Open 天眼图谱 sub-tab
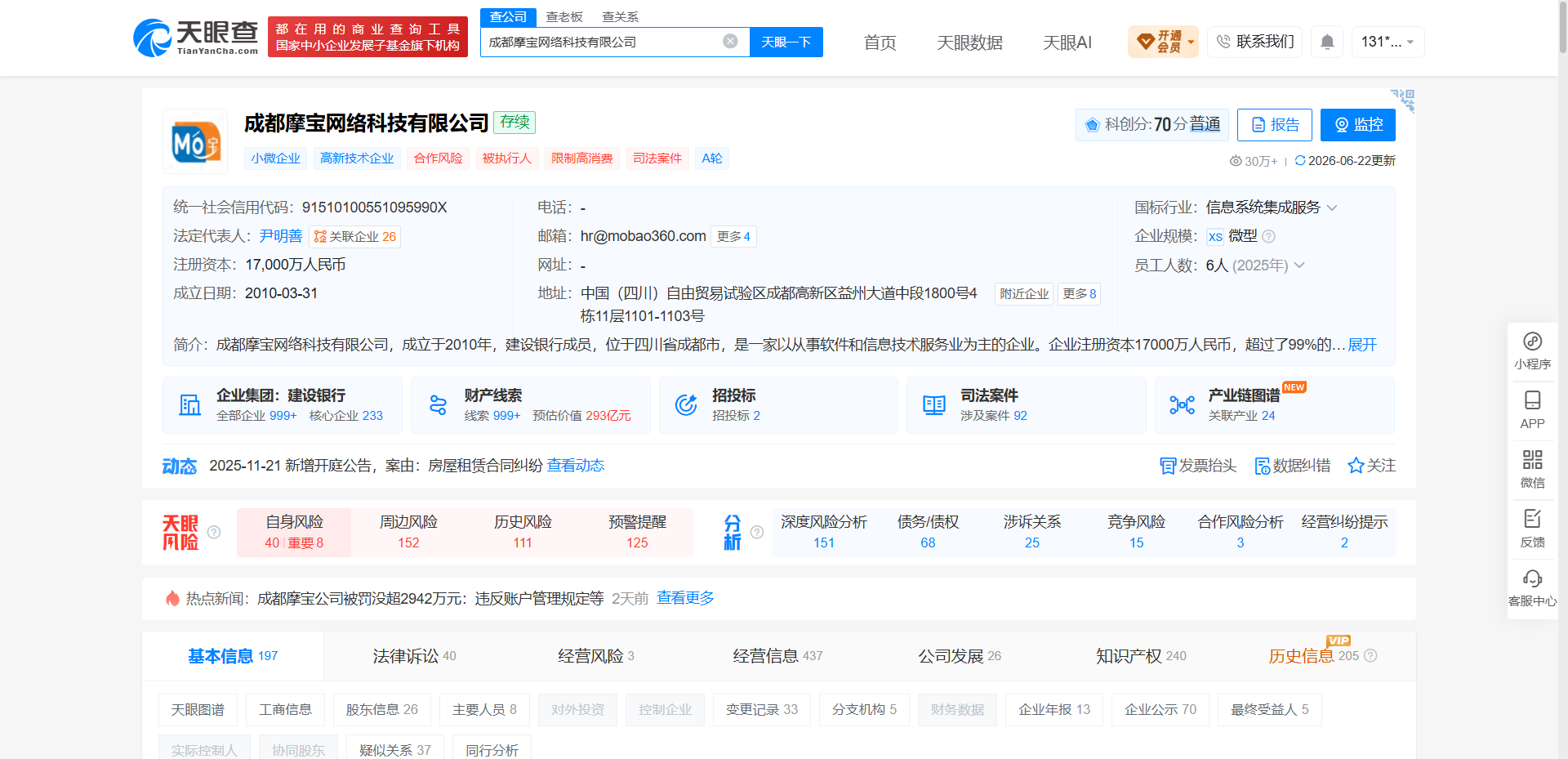This screenshot has width=1568, height=759. (x=198, y=710)
